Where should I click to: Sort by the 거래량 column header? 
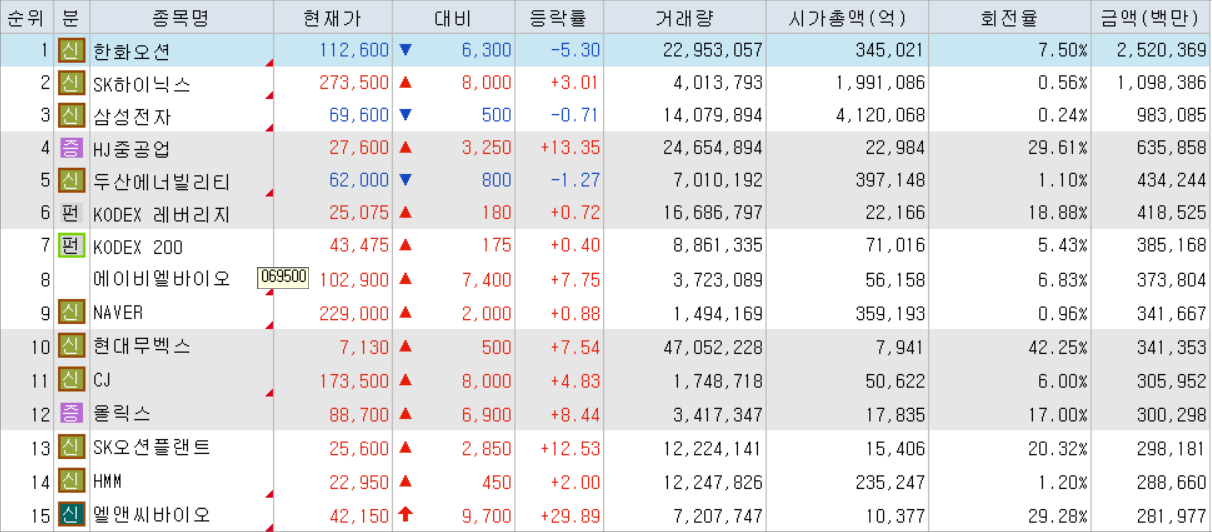(685, 17)
